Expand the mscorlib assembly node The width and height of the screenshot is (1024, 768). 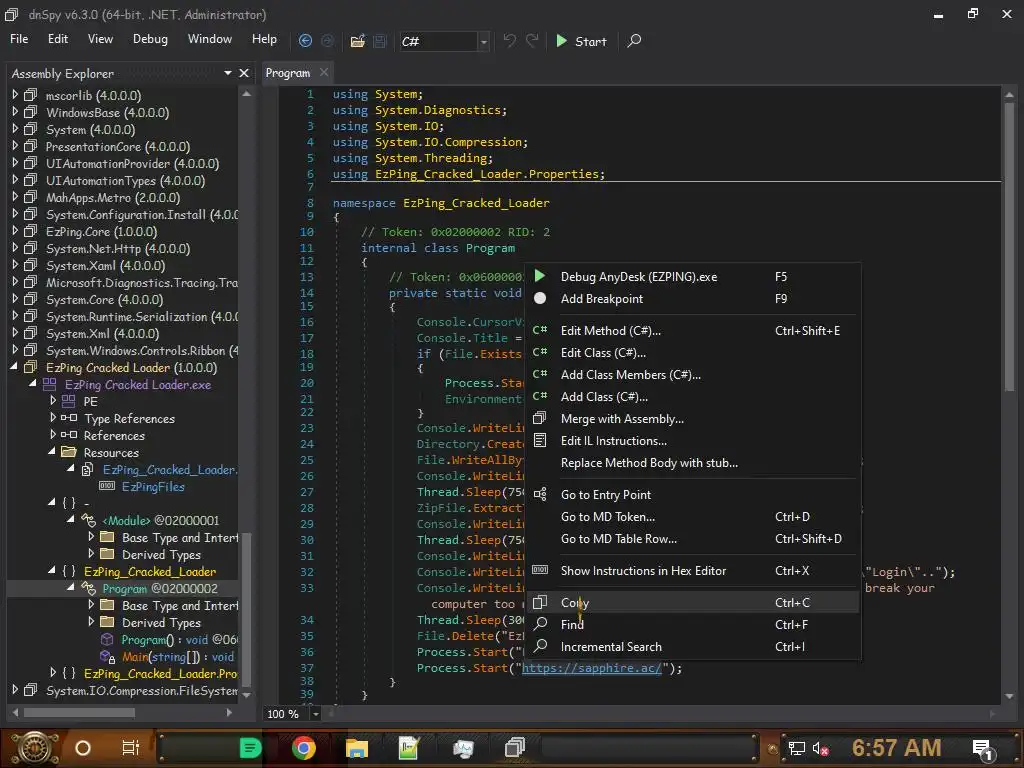point(15,96)
